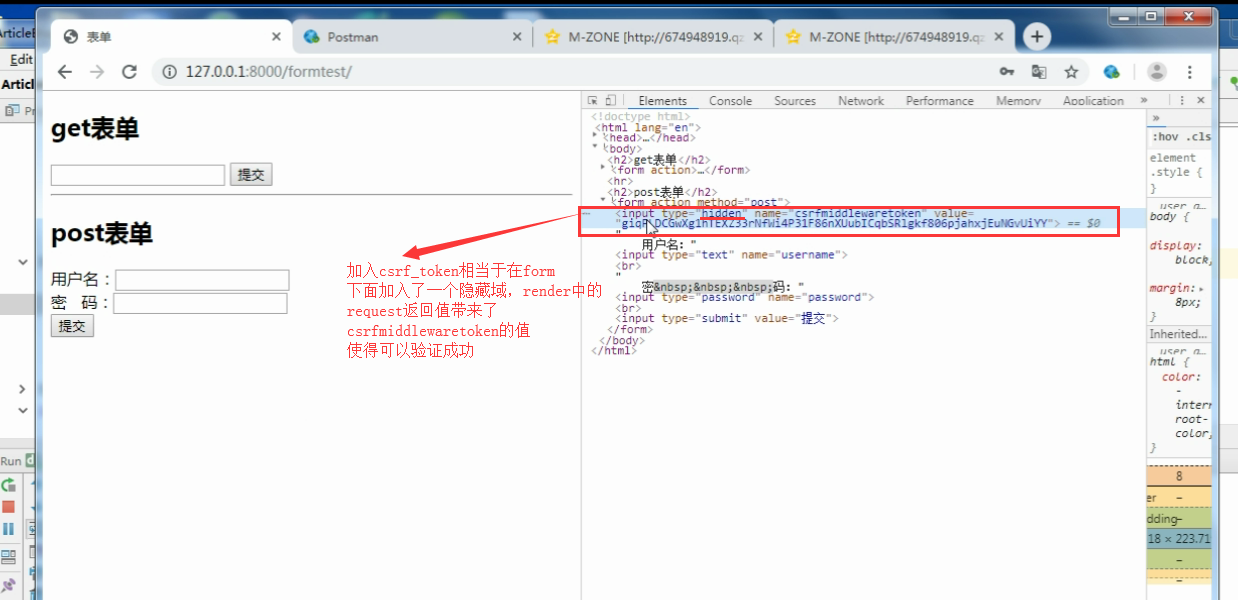Click the translate page icon in the address bar
The image size is (1238, 600).
1039,72
